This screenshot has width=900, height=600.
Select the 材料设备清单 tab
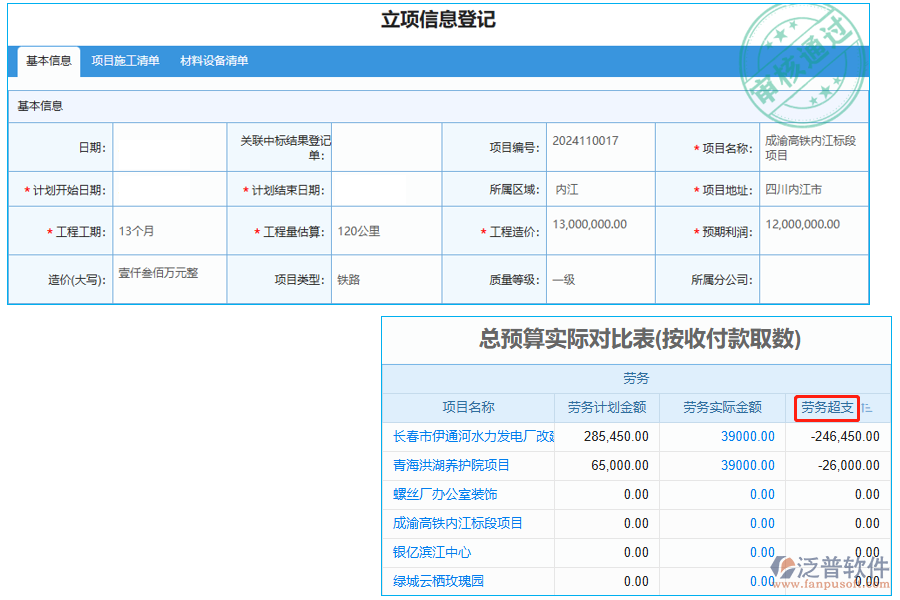[214, 61]
